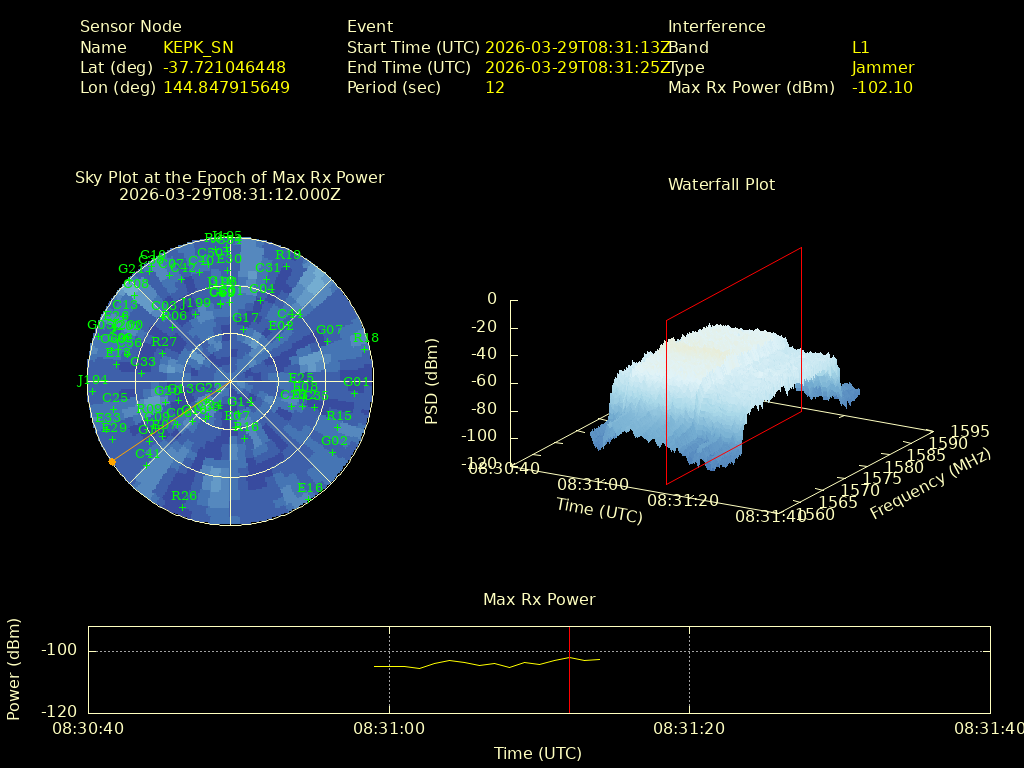Click the KEPK_SN sensor node name

click(x=198, y=47)
